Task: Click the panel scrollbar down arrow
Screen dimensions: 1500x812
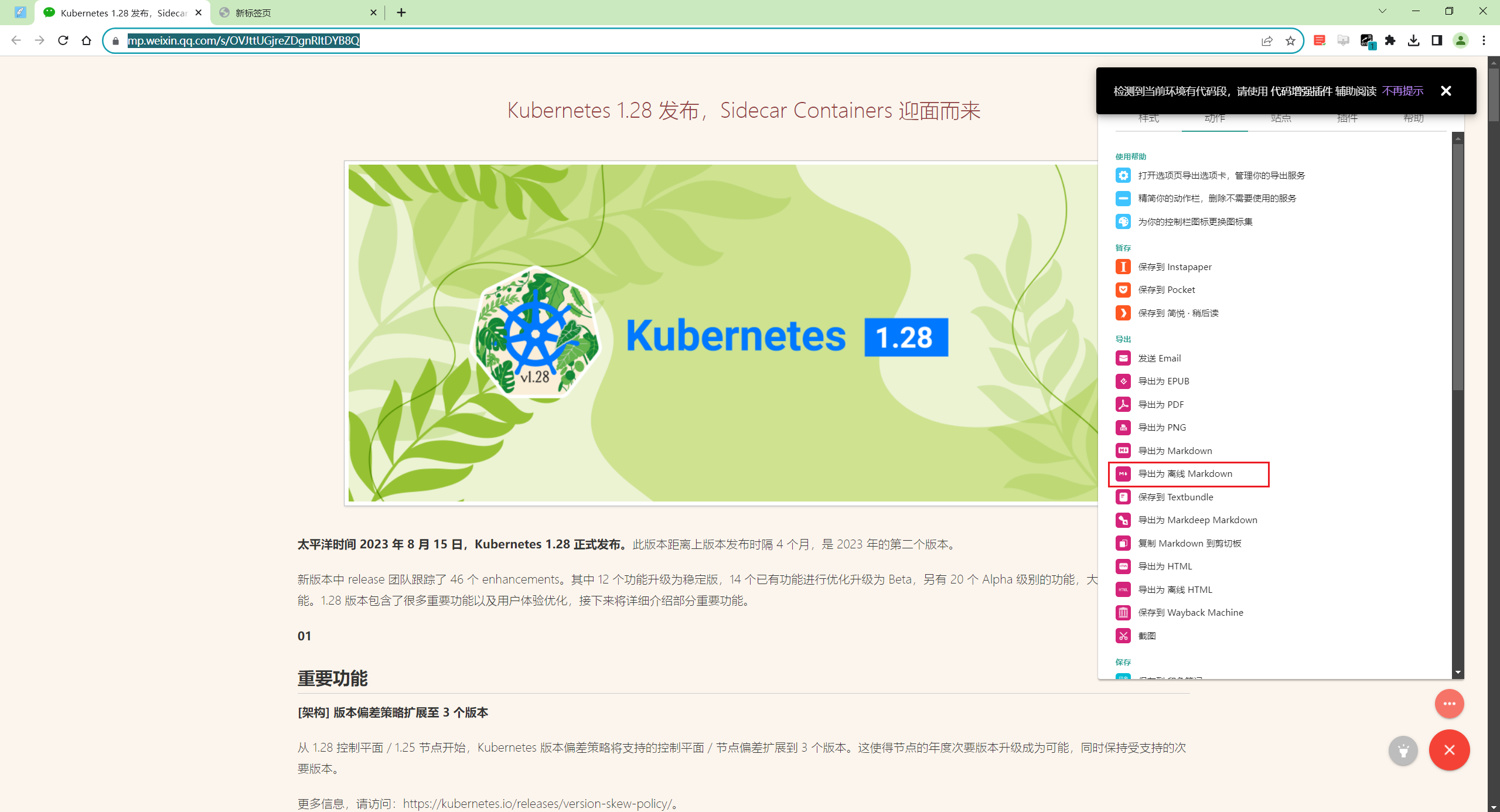Action: point(1458,673)
